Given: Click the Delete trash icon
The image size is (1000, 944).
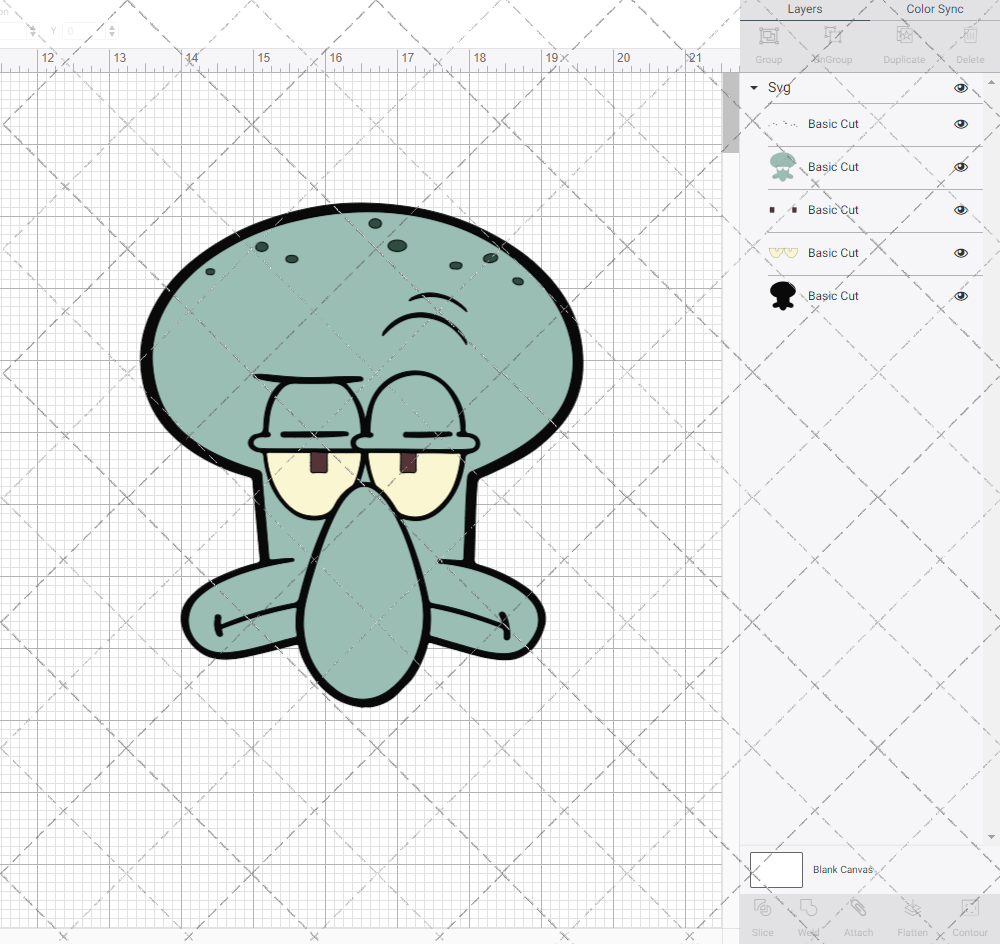Looking at the screenshot, I should [x=970, y=36].
